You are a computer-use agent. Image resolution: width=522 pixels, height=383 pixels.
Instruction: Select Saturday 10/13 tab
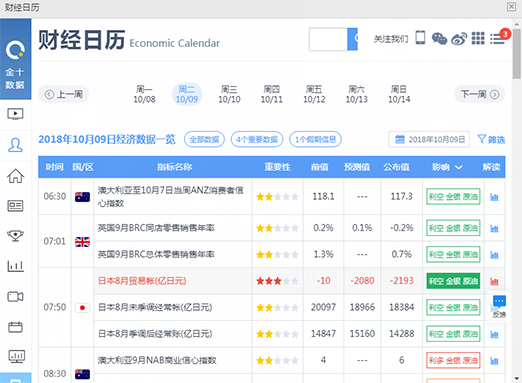pyautogui.click(x=357, y=94)
